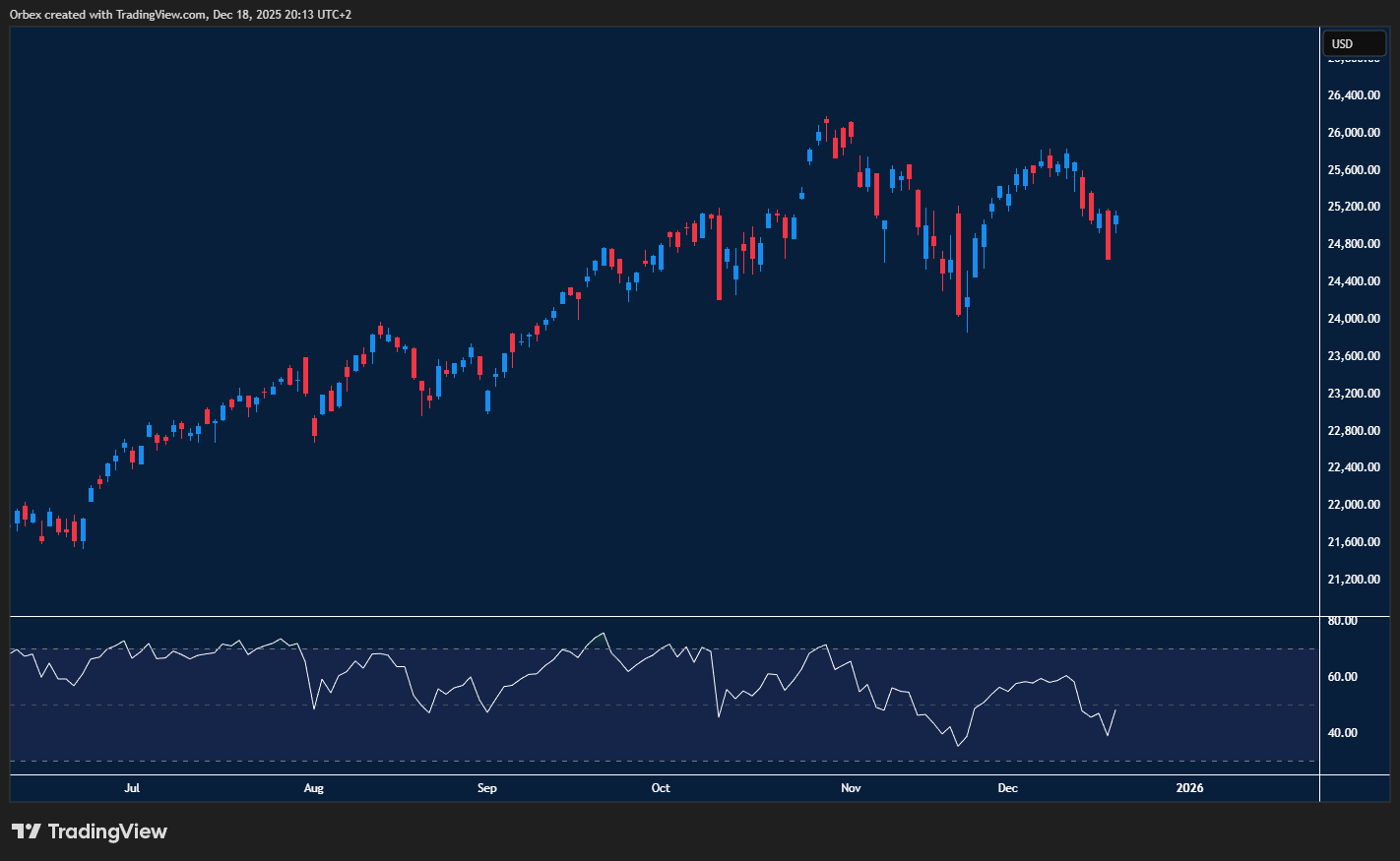Click the red candle at the October gap down
The height and width of the screenshot is (861, 1400).
[720, 256]
